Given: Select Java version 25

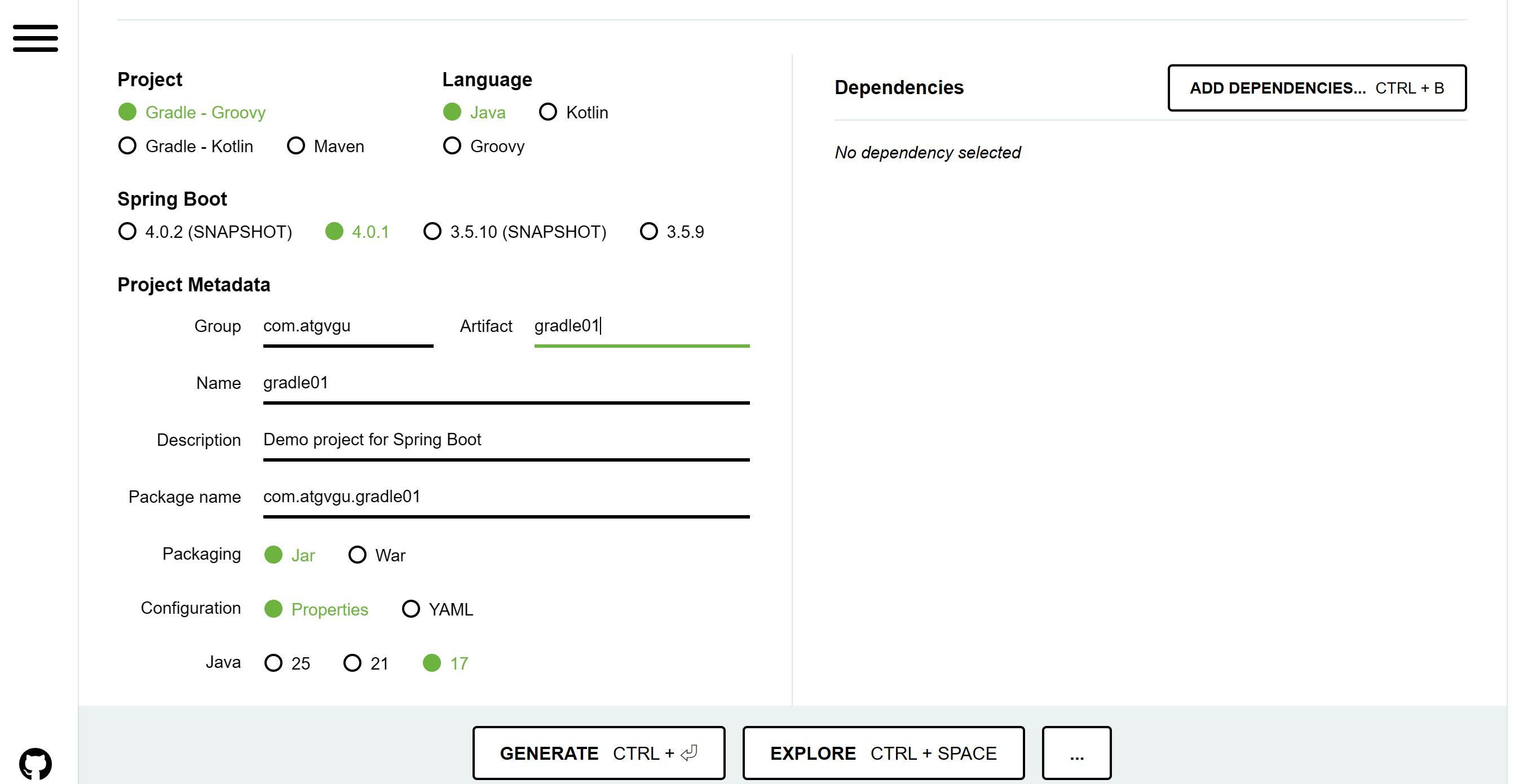Looking at the screenshot, I should click(273, 663).
